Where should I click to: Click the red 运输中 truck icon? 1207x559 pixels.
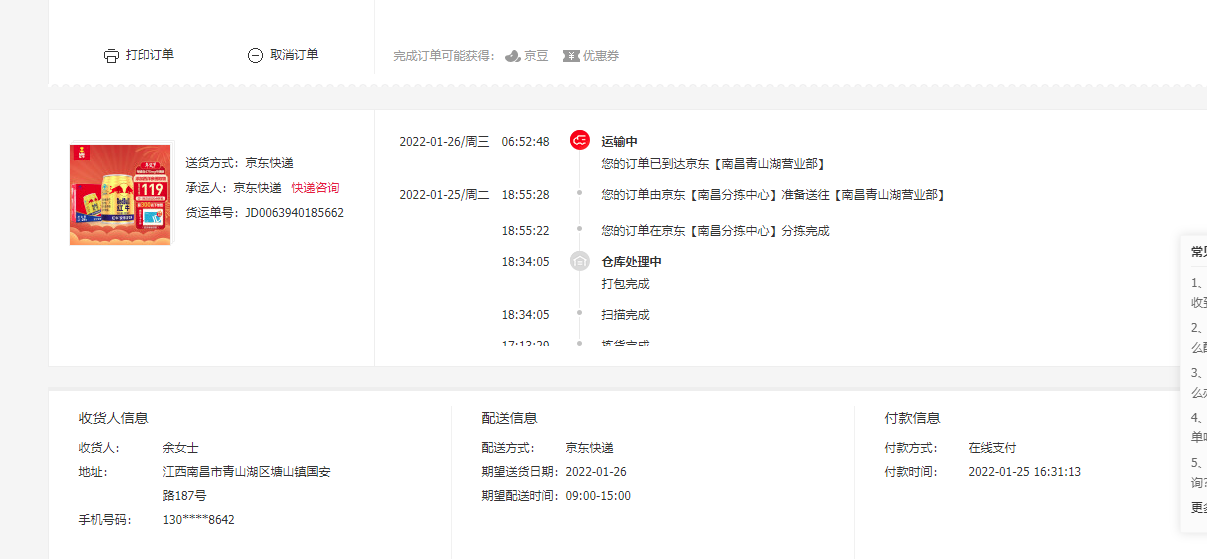pyautogui.click(x=580, y=141)
